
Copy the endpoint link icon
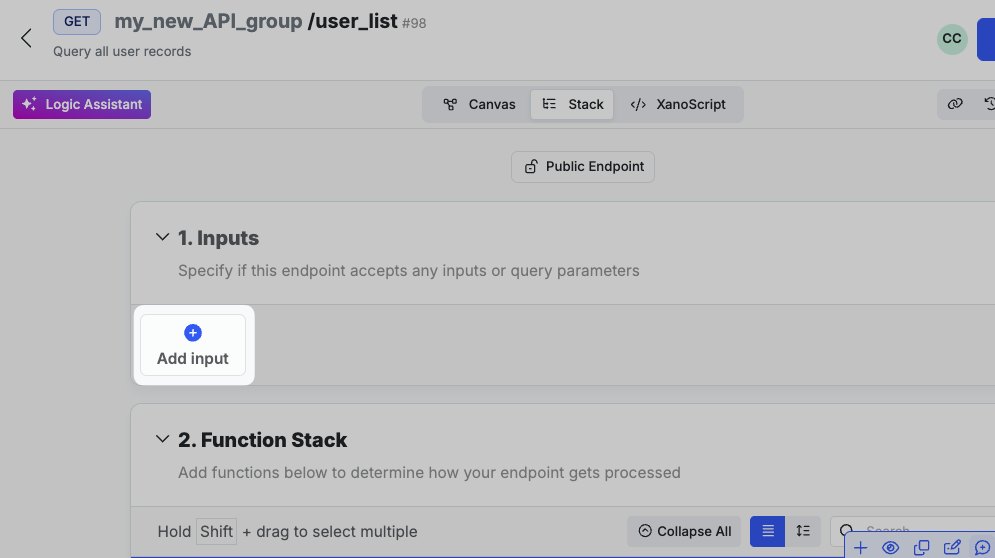pyautogui.click(x=955, y=104)
